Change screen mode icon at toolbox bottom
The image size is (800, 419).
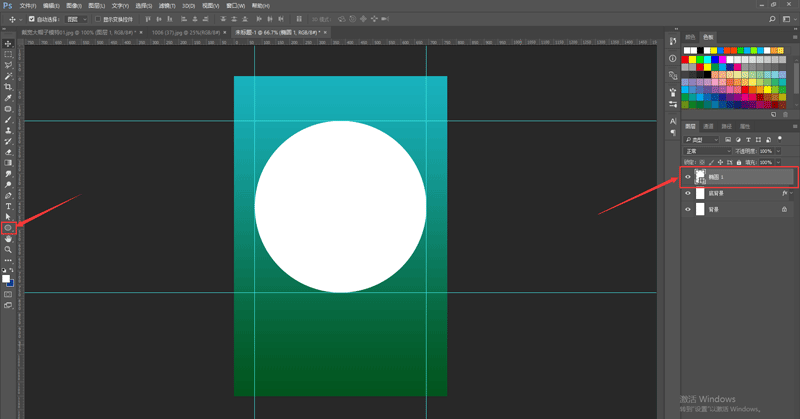pyautogui.click(x=8, y=305)
